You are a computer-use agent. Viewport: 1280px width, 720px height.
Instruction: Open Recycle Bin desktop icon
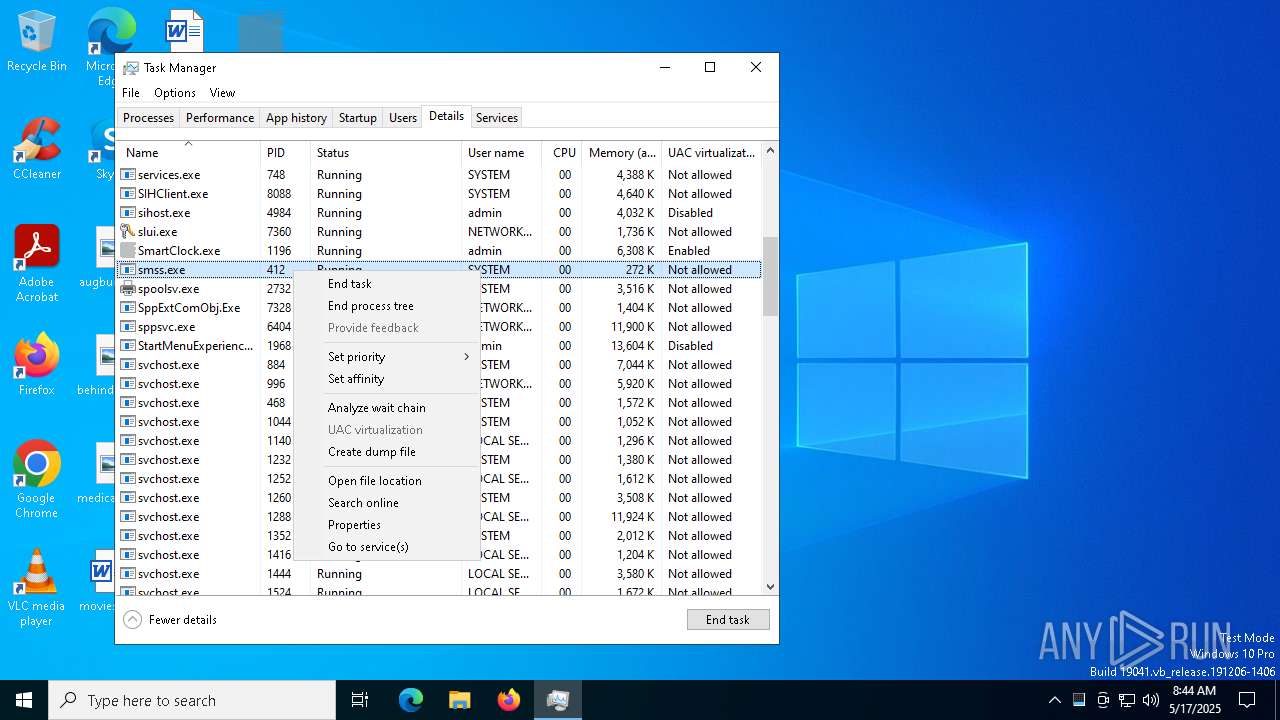point(36,40)
